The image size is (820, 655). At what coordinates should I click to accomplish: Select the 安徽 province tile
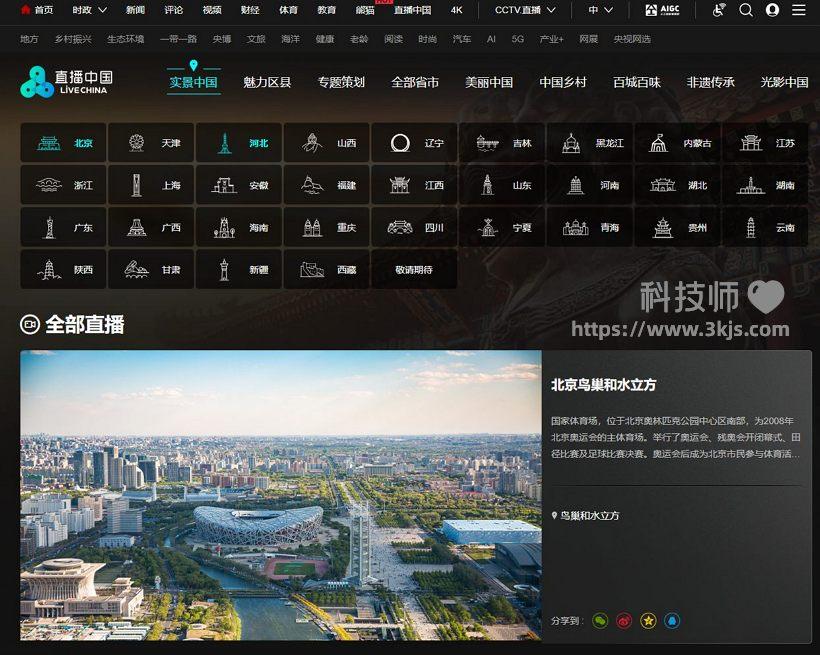coord(239,185)
